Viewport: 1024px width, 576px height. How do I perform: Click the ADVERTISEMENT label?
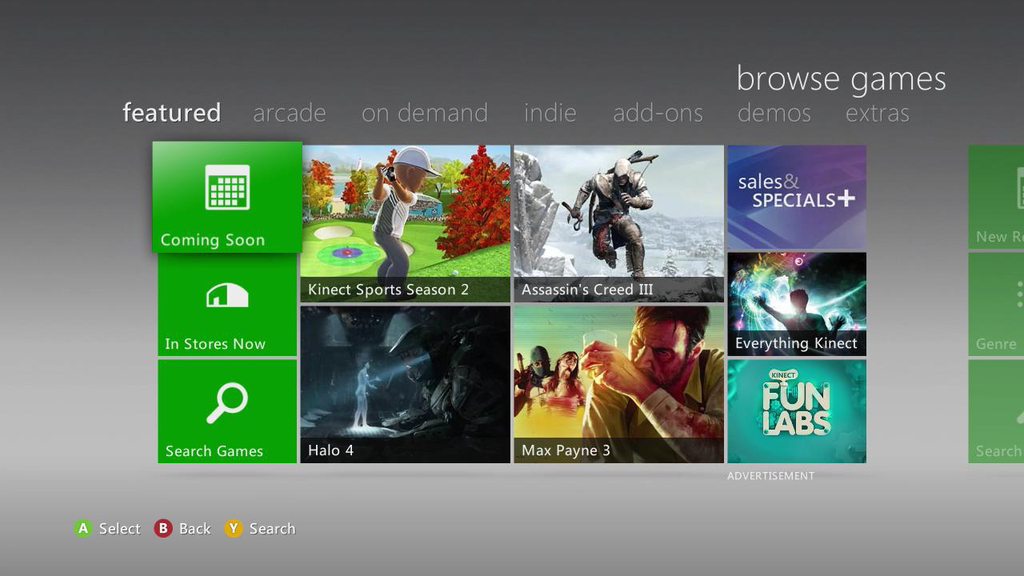click(771, 476)
